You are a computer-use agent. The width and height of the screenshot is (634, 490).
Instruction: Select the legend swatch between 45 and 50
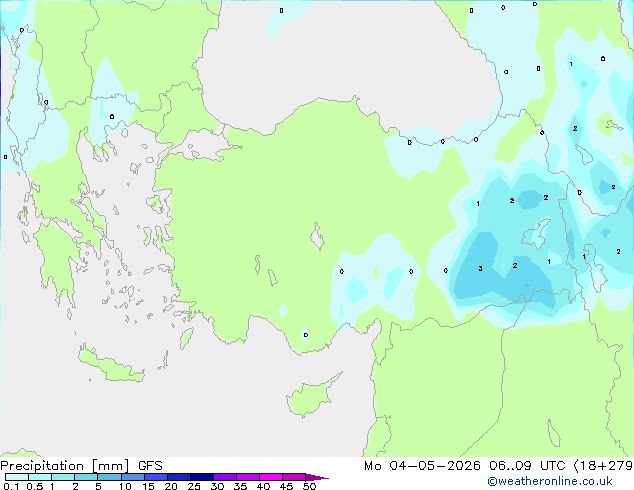pos(294,477)
